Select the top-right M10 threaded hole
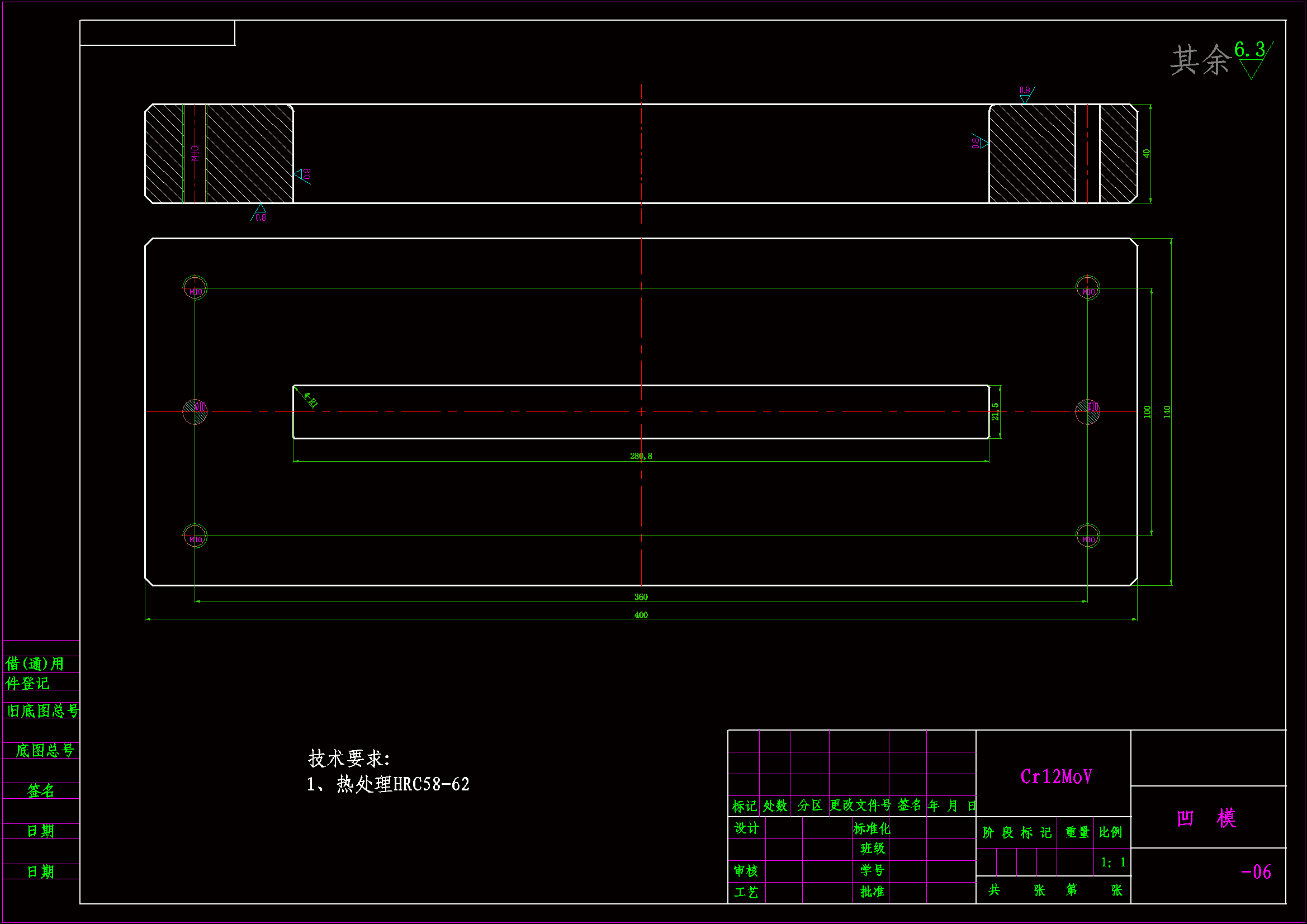This screenshot has width=1307, height=924. click(1087, 287)
